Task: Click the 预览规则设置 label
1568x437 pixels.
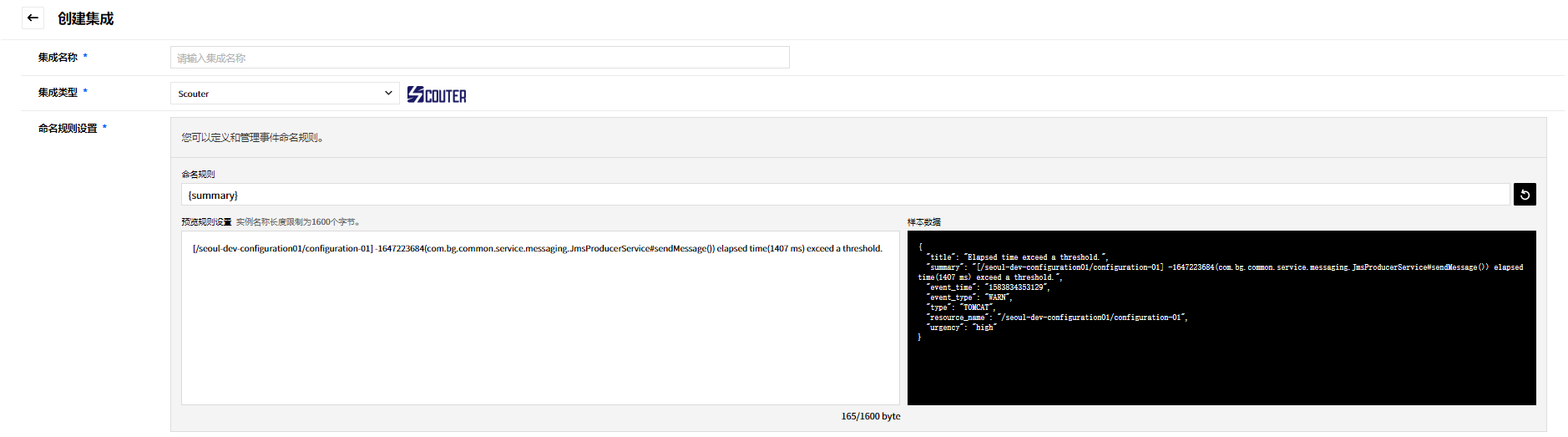Action: click(x=206, y=222)
